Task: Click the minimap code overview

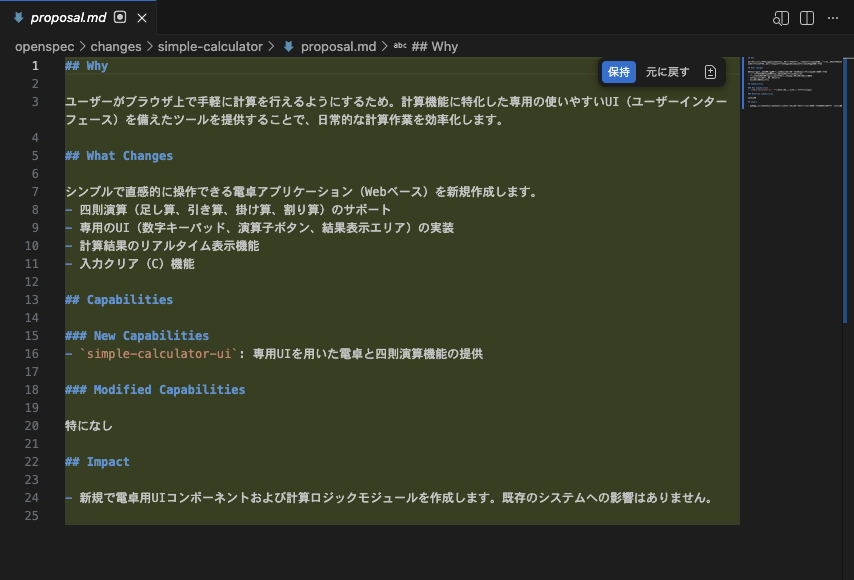Action: click(792, 82)
